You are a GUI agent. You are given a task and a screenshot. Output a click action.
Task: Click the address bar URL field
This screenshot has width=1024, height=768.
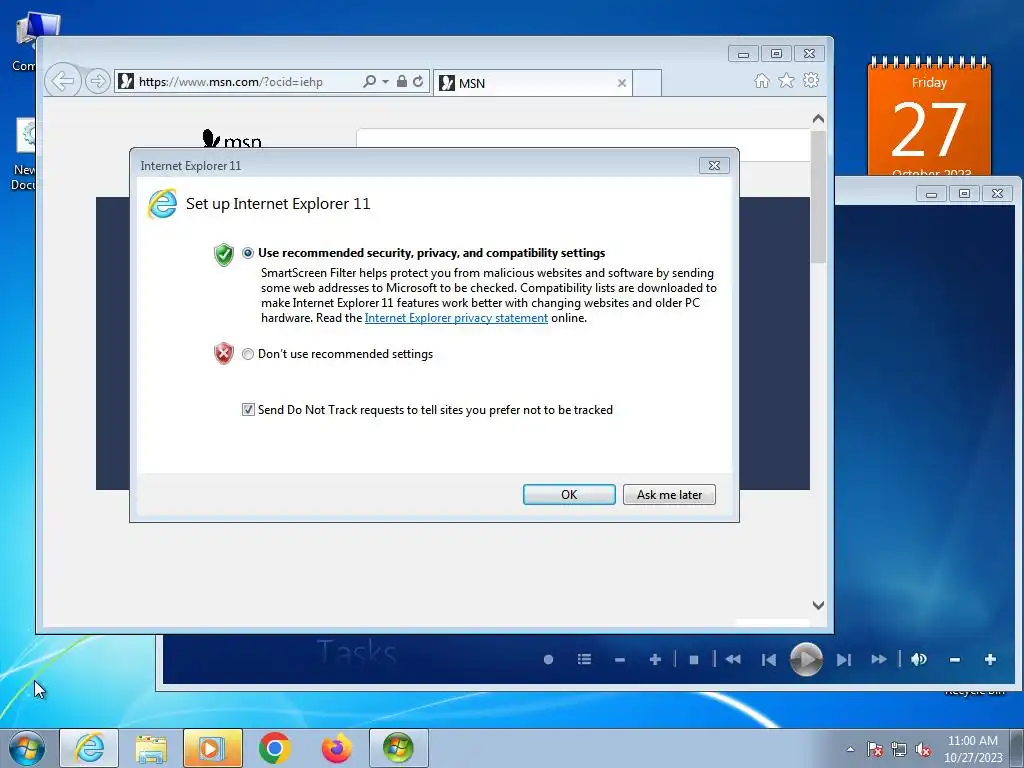point(238,82)
